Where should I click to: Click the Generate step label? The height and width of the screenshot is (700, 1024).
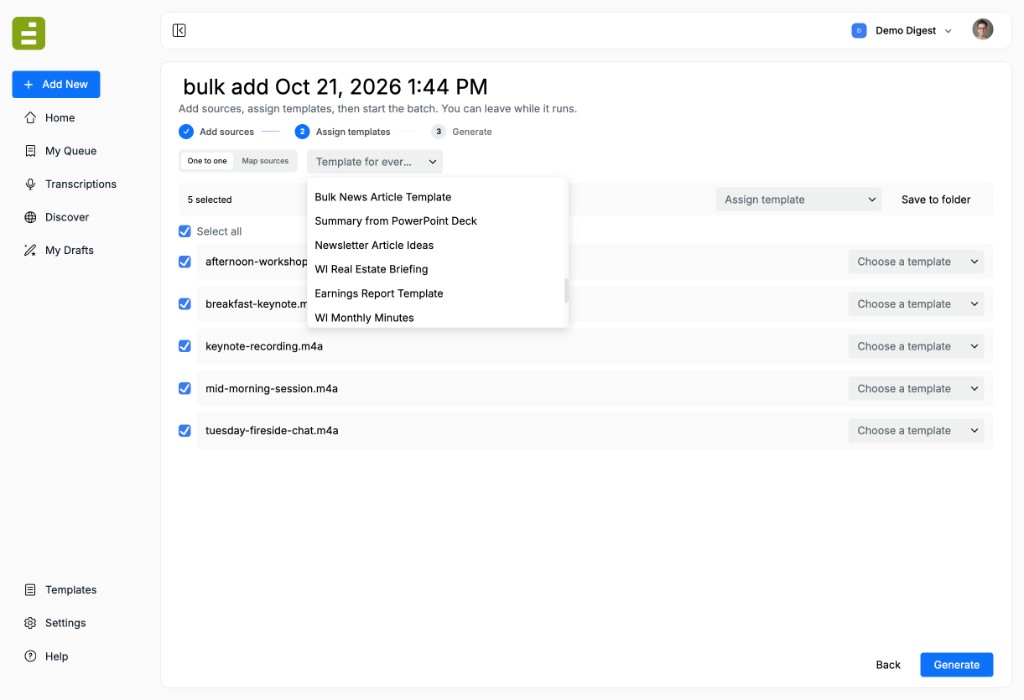472,132
